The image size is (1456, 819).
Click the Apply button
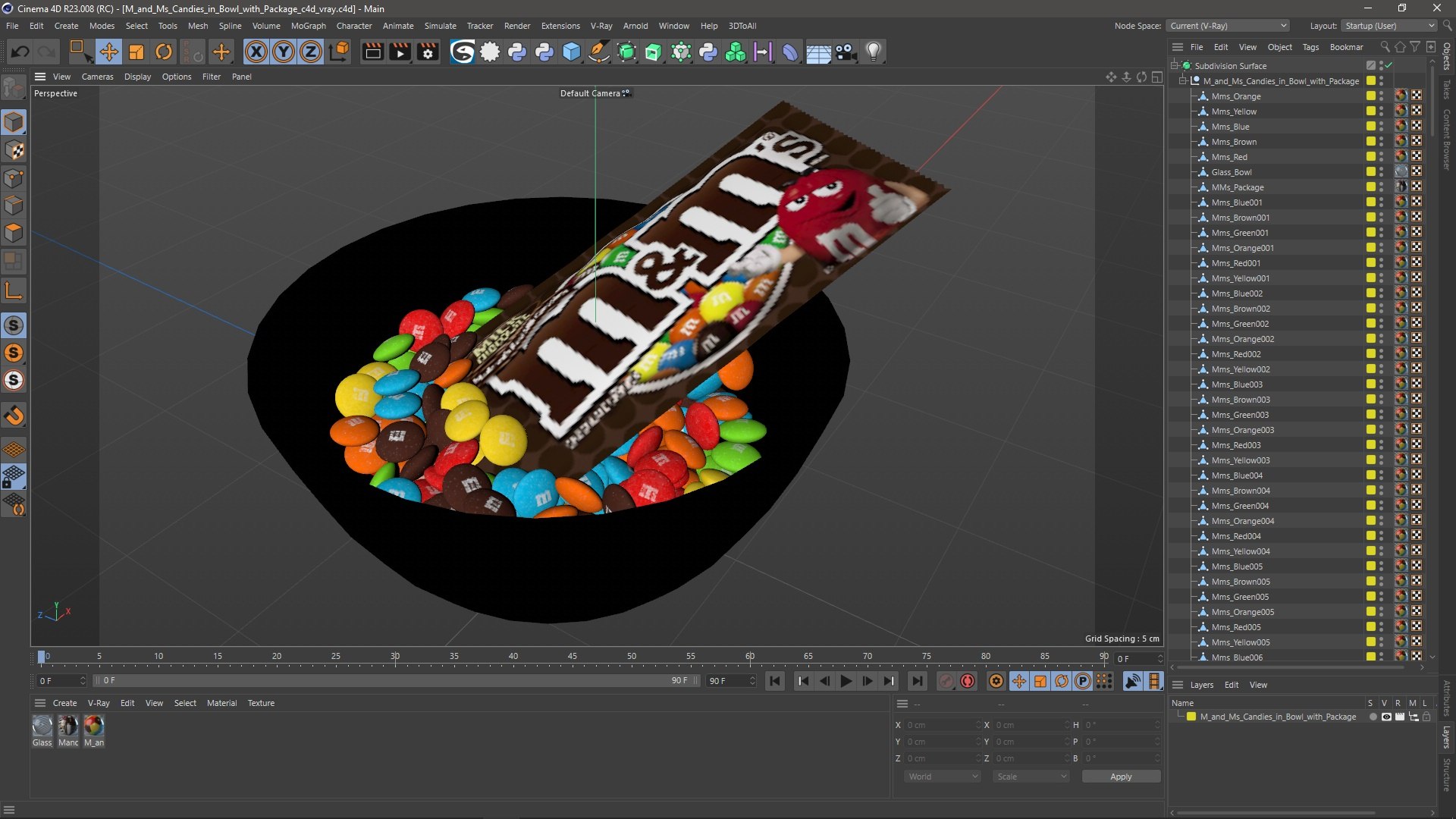[1121, 777]
